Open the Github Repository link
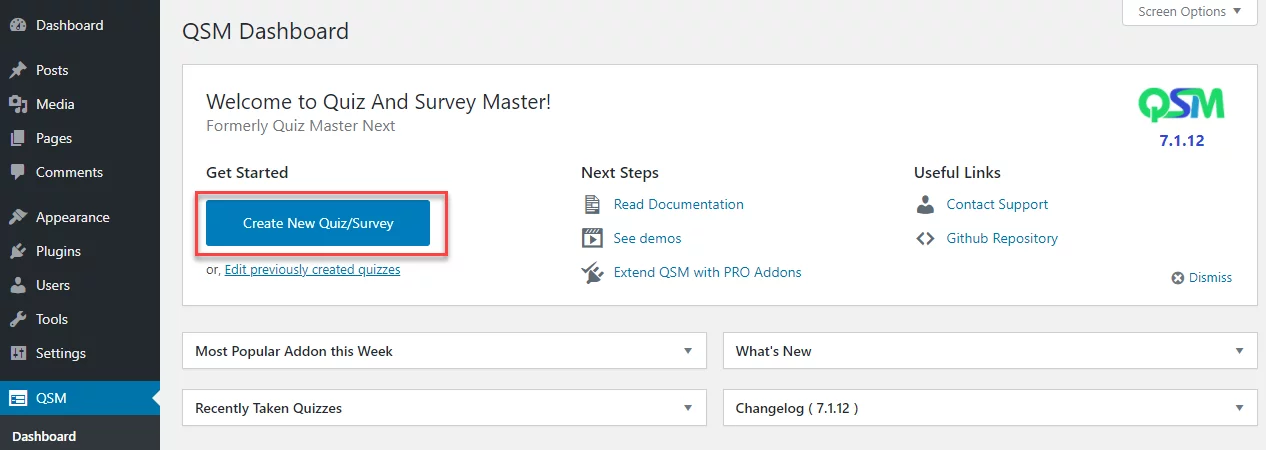This screenshot has height=450, width=1266. pyautogui.click(x=1002, y=238)
